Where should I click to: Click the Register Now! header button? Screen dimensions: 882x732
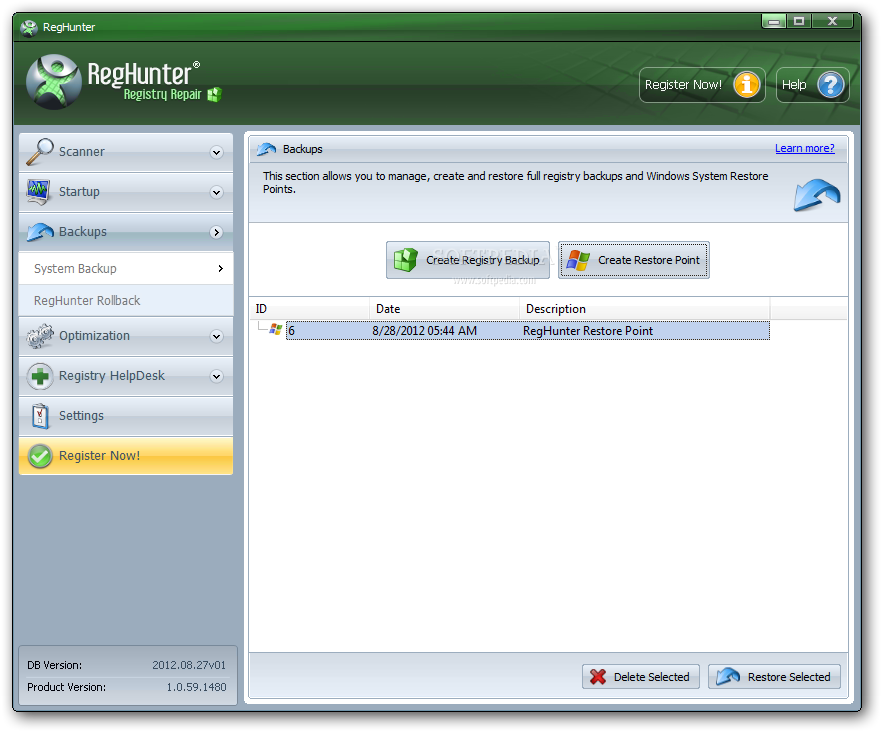[702, 85]
